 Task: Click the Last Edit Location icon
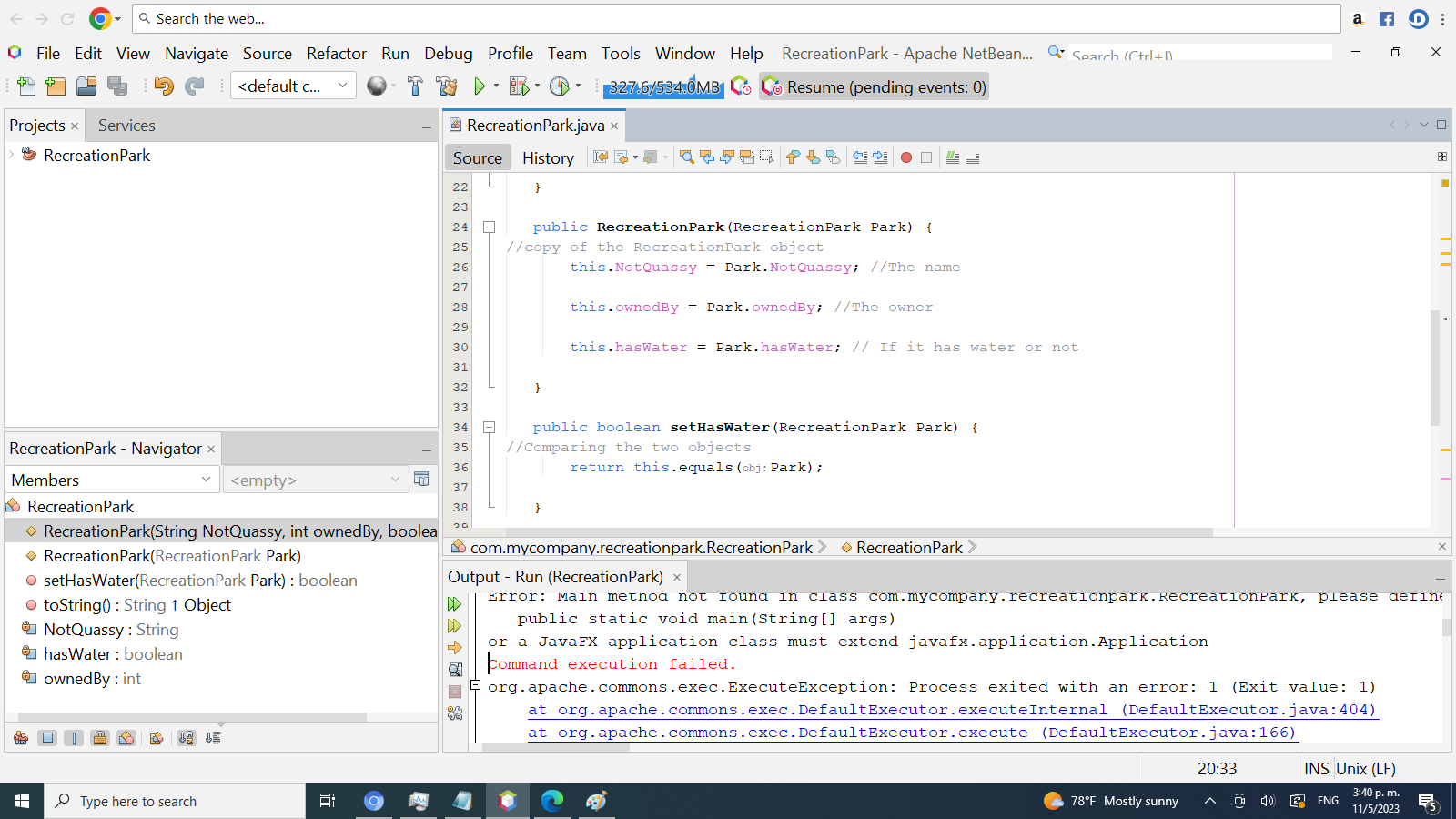click(600, 157)
